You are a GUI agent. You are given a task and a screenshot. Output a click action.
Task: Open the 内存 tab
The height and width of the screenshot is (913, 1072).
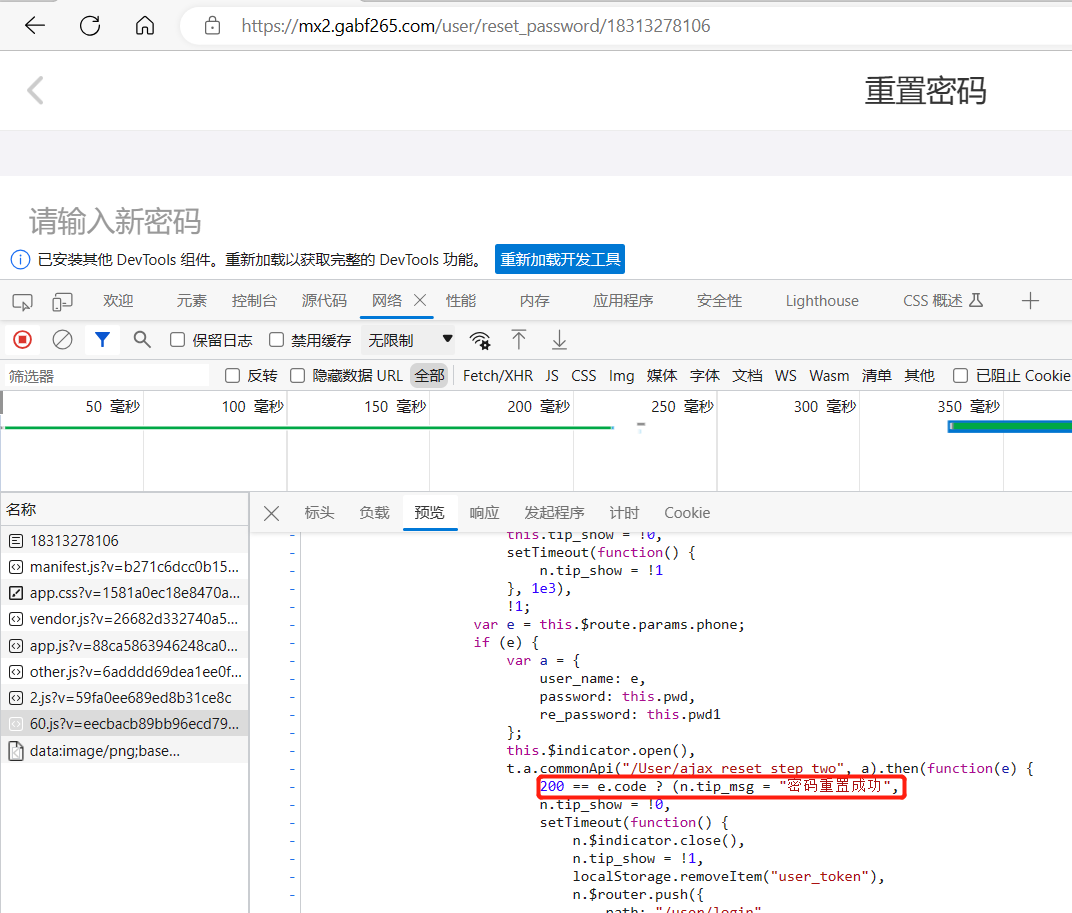pyautogui.click(x=535, y=301)
